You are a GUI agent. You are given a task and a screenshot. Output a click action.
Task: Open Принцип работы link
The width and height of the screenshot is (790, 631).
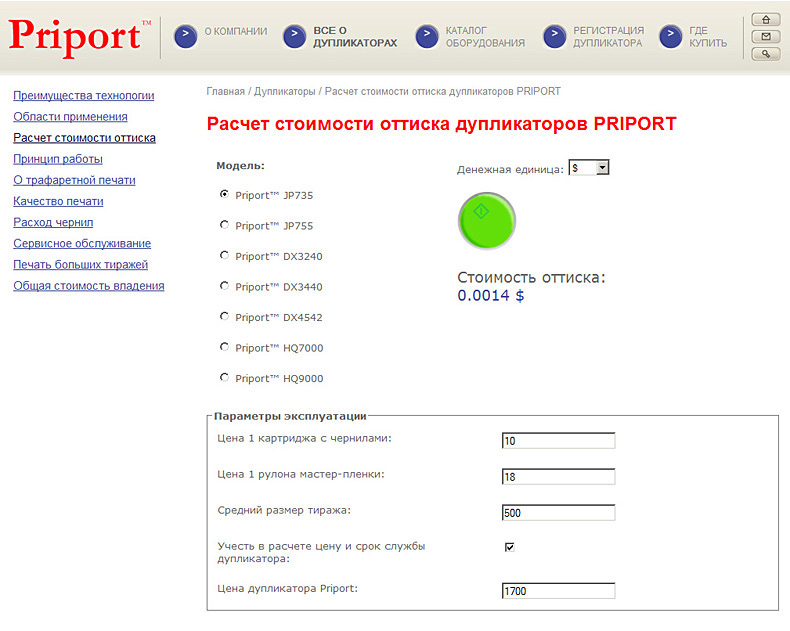[58, 159]
